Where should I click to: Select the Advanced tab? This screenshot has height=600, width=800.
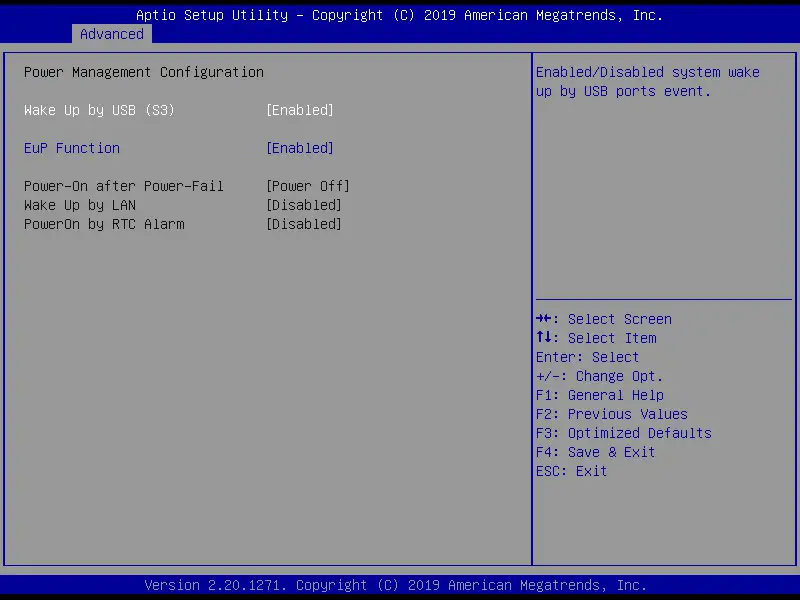click(x=111, y=33)
